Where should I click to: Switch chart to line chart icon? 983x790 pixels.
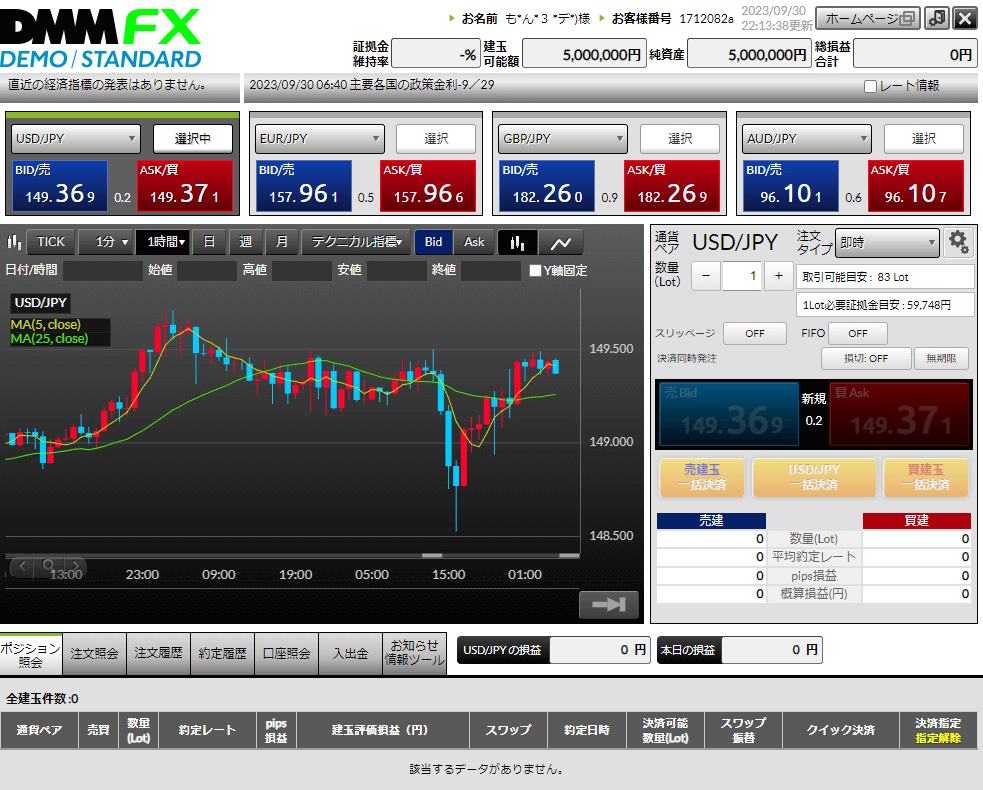[x=561, y=242]
